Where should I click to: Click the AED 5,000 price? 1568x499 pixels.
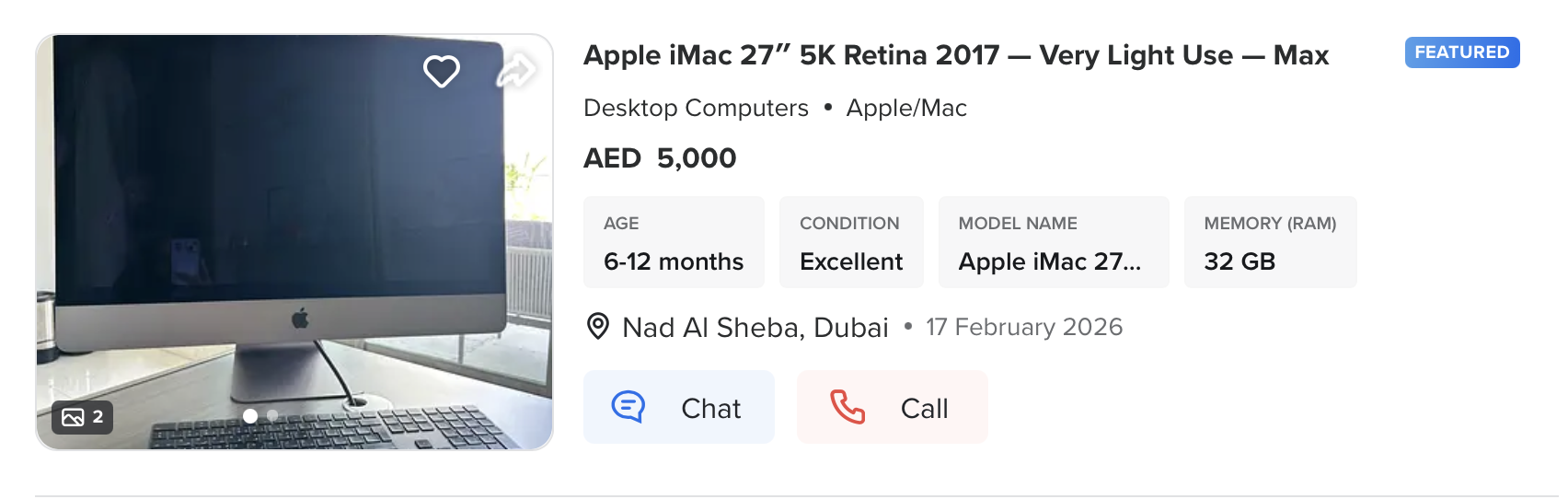660,158
